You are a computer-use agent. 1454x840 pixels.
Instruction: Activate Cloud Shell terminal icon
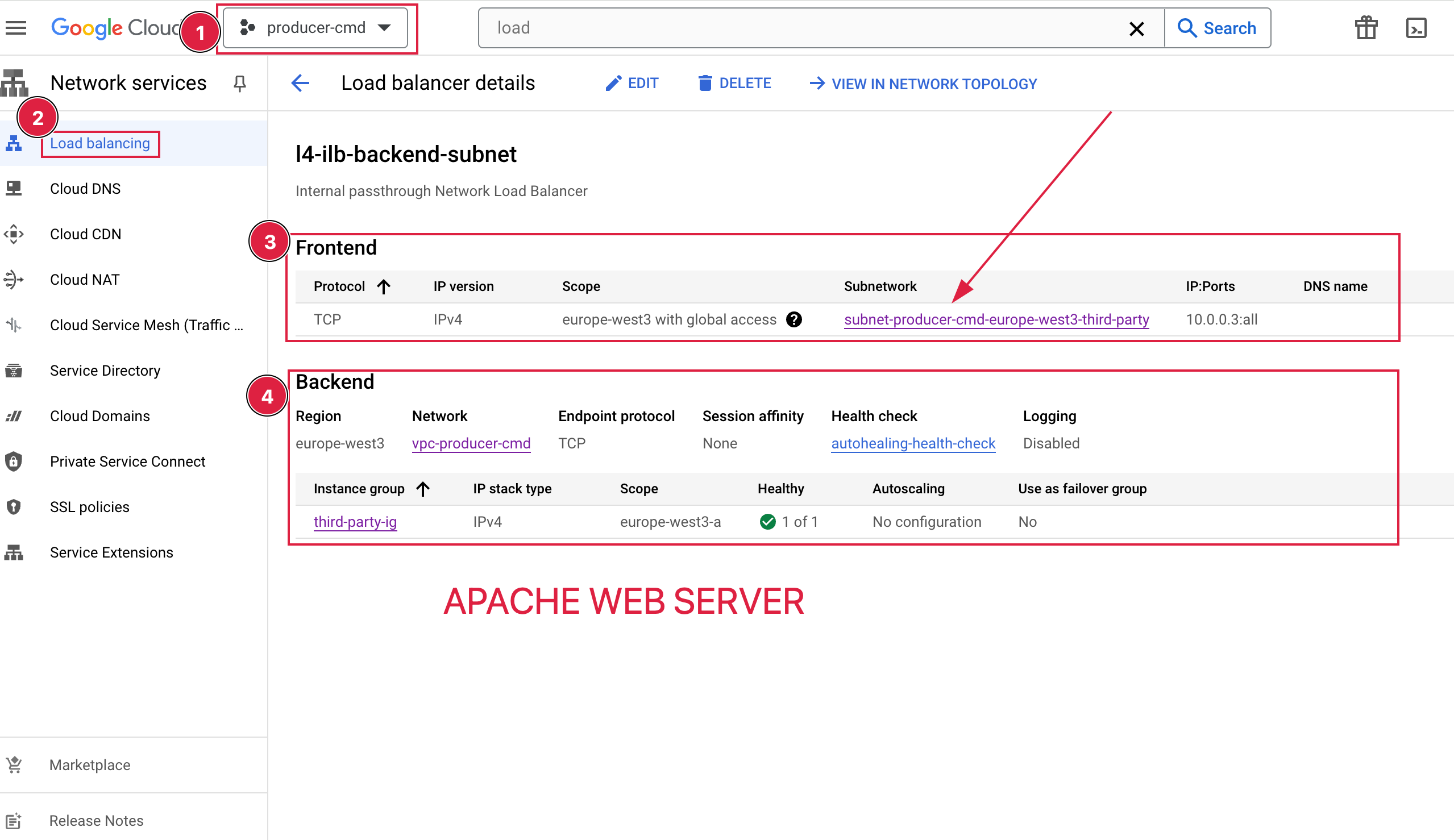pos(1416,28)
